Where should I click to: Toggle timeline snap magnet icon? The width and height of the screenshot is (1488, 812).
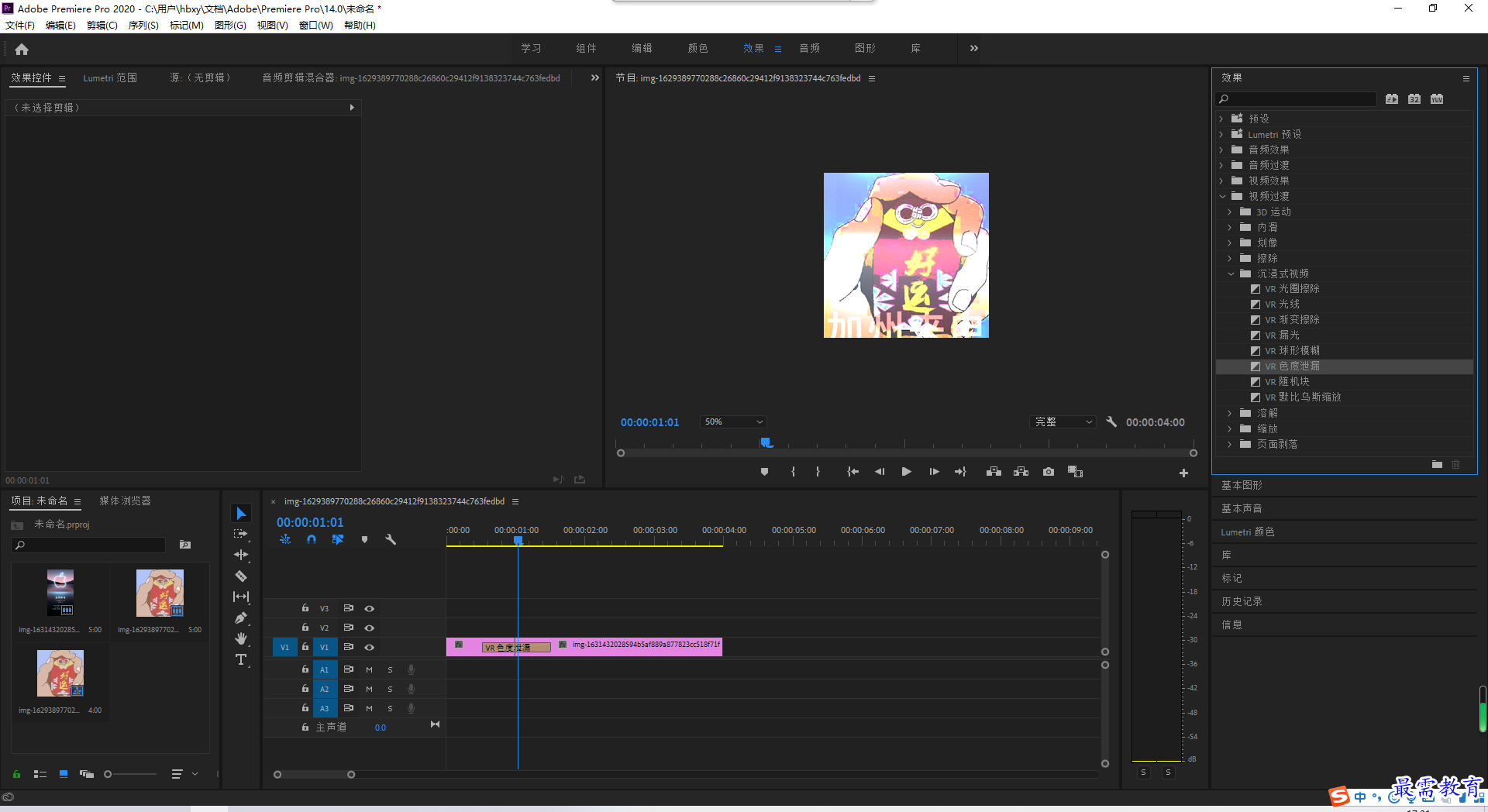coord(311,539)
